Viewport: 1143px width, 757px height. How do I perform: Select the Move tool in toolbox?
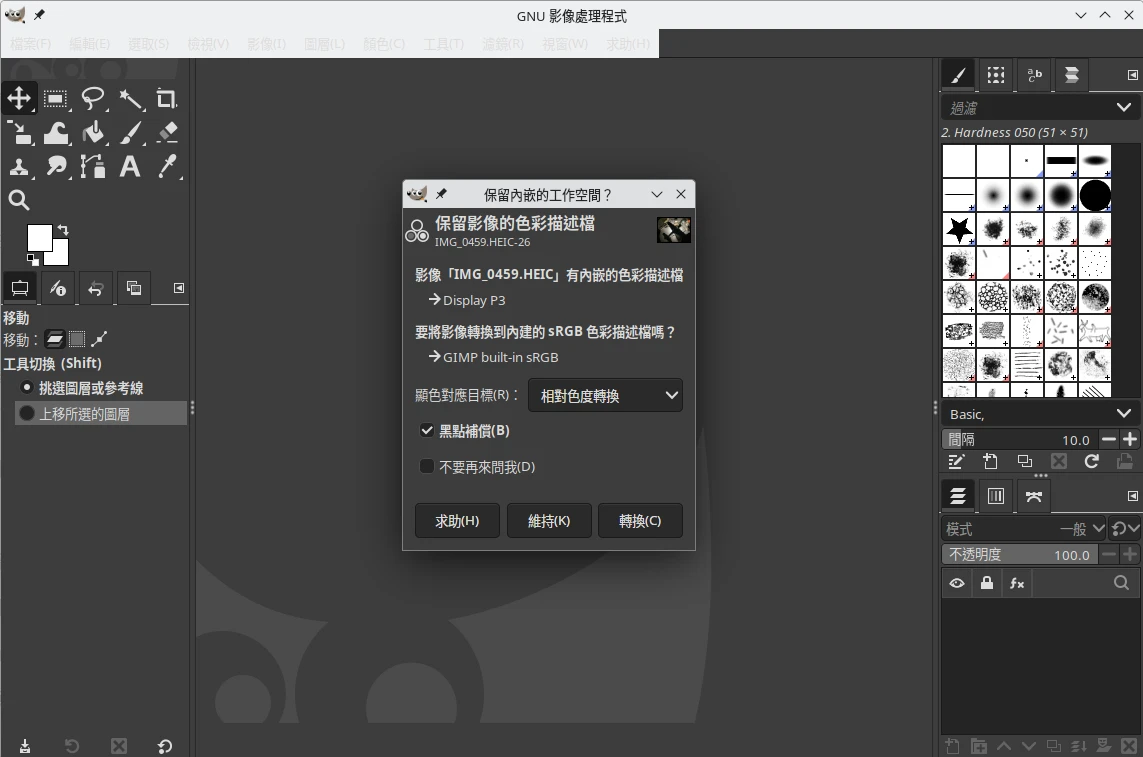coord(19,98)
